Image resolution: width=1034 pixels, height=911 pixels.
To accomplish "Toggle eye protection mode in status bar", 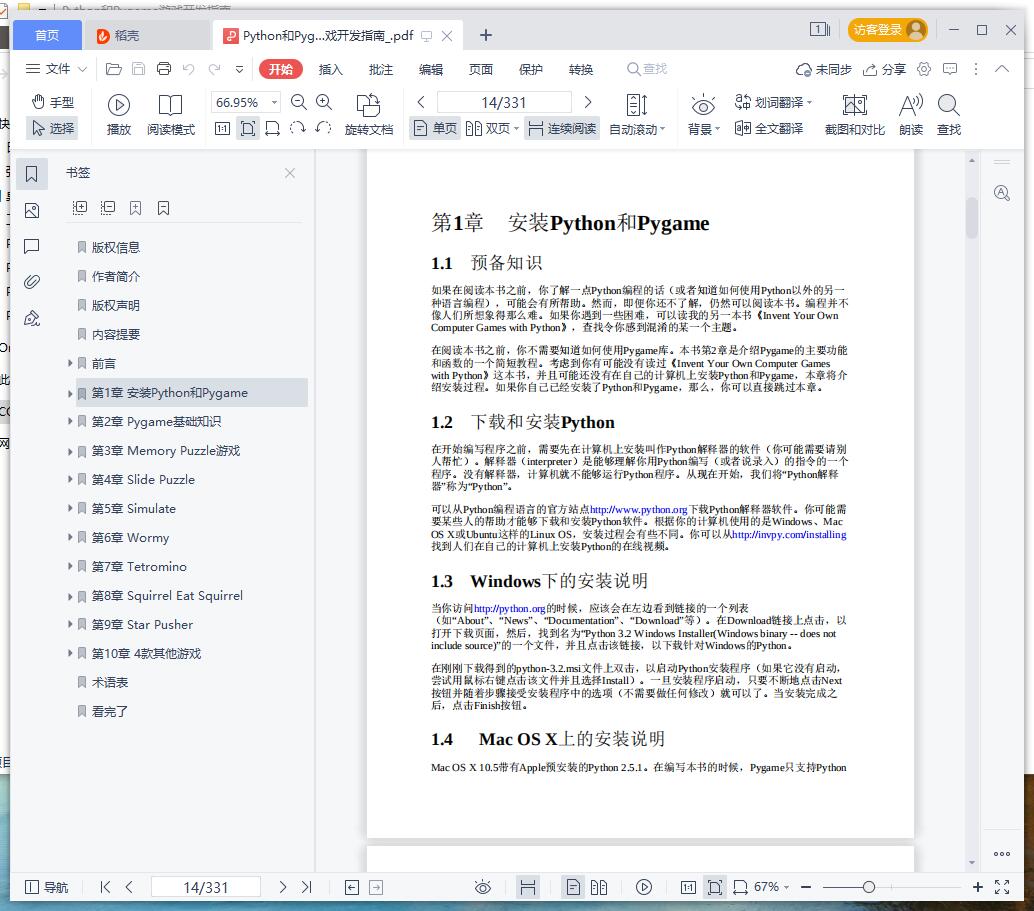I will 483,887.
